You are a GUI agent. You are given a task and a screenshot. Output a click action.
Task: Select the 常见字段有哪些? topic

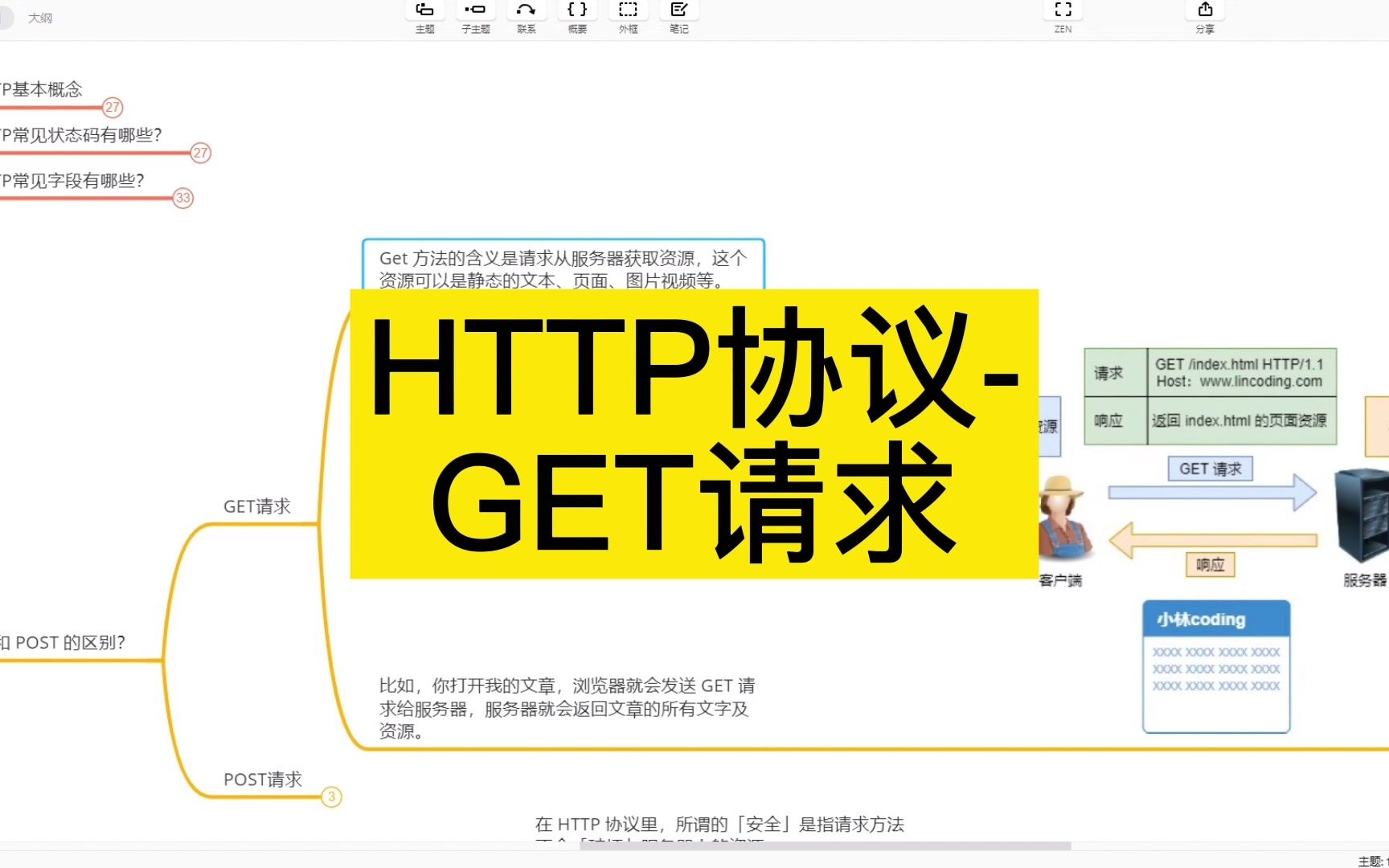pos(72,180)
